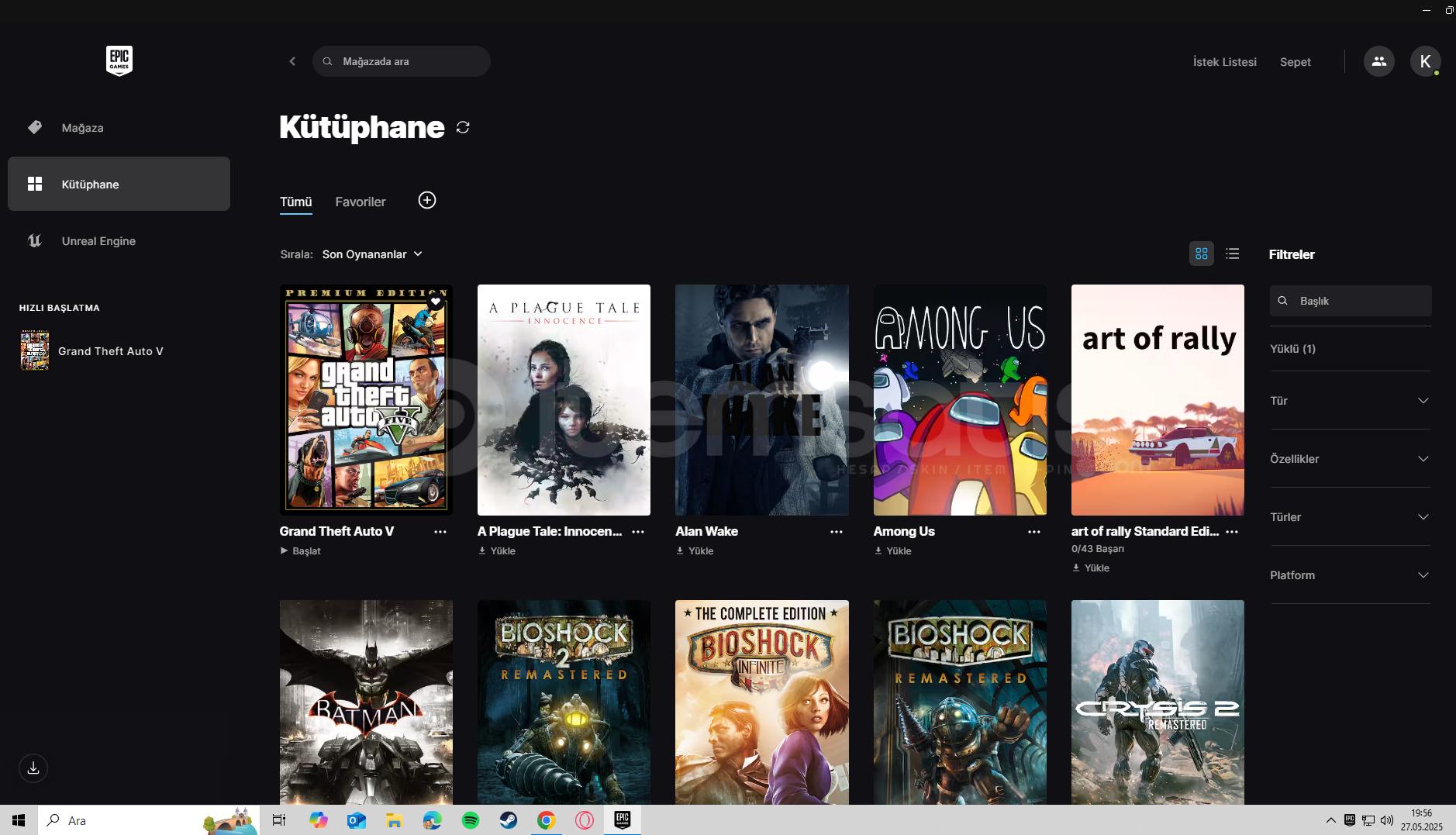Viewport: 1456px width, 835px height.
Task: Switch to list view layout
Action: [x=1232, y=254]
